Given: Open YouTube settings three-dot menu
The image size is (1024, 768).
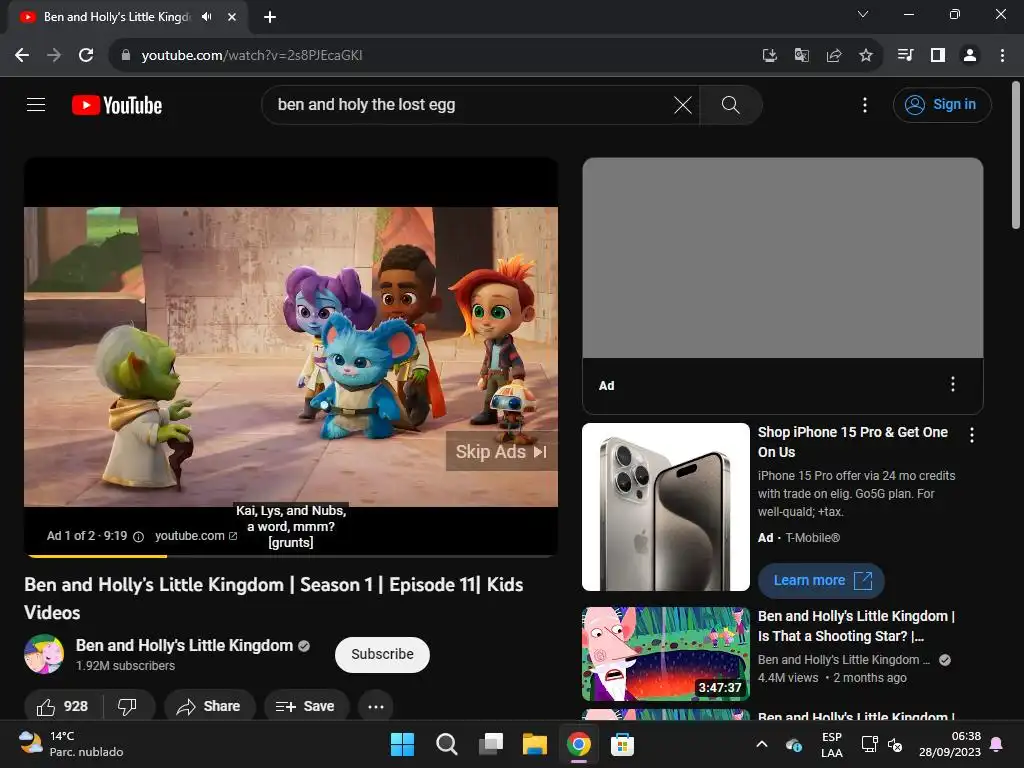Looking at the screenshot, I should pos(865,104).
